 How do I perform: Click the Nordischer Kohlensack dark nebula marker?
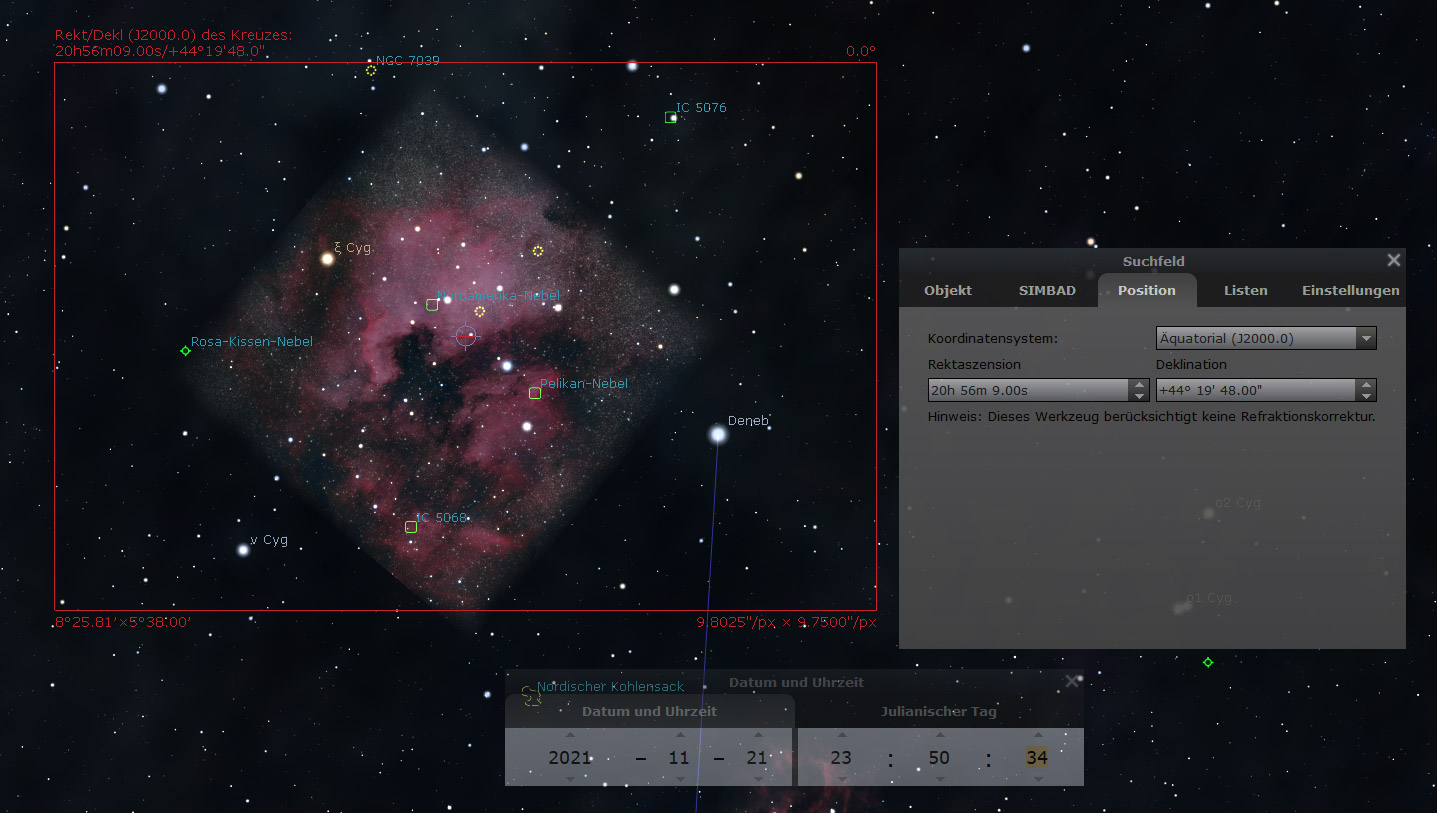531,695
